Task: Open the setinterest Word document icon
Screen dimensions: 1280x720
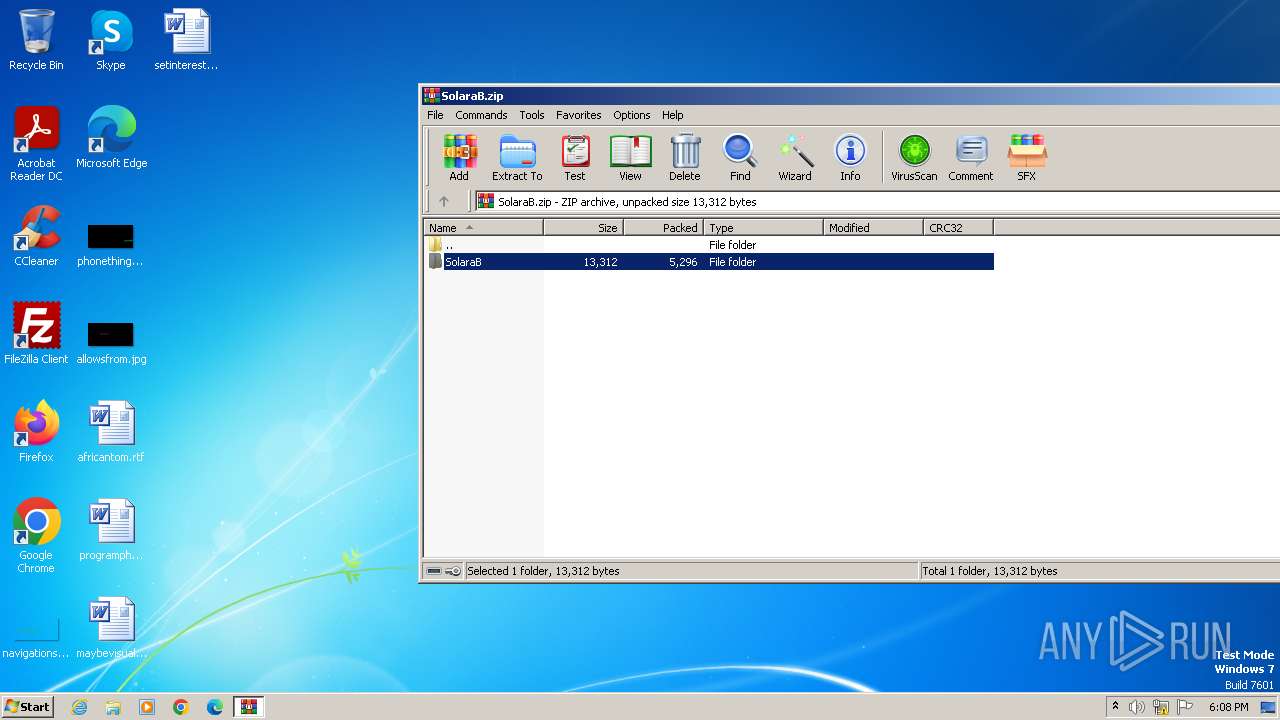Action: 187,40
